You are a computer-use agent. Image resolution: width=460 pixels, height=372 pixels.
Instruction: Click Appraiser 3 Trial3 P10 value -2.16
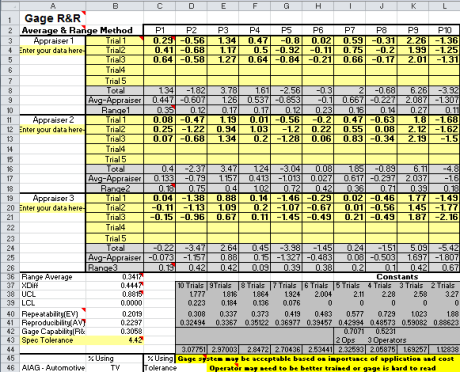pyautogui.click(x=444, y=217)
